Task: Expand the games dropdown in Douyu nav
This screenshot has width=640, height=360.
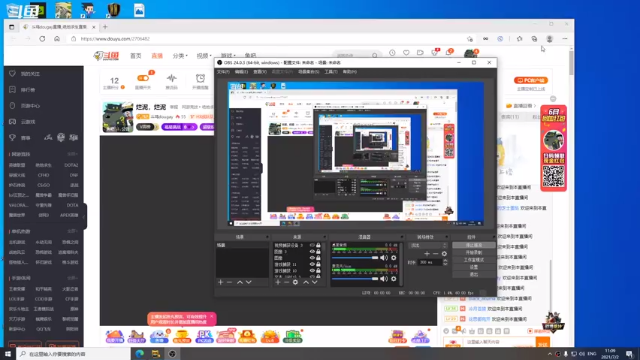Action: tap(228, 56)
